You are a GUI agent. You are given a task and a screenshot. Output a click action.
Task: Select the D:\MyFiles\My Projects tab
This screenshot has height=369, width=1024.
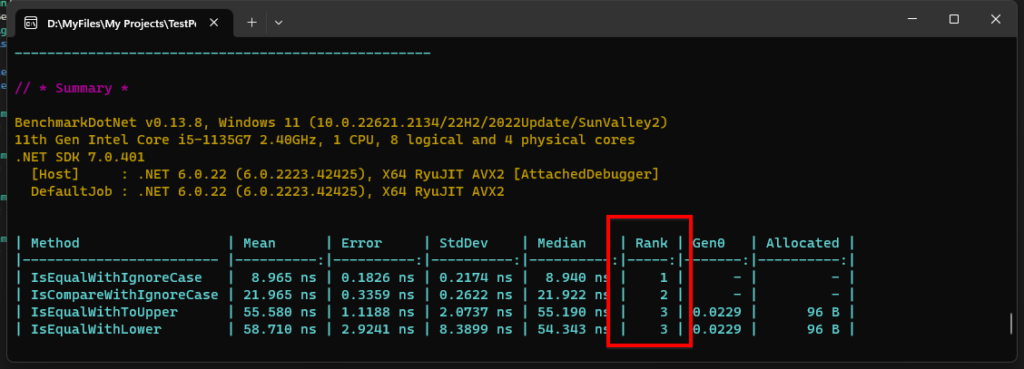(x=123, y=23)
